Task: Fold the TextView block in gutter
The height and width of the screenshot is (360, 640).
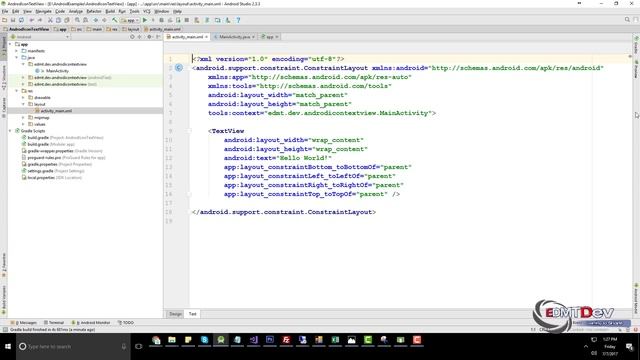Action: [189, 131]
